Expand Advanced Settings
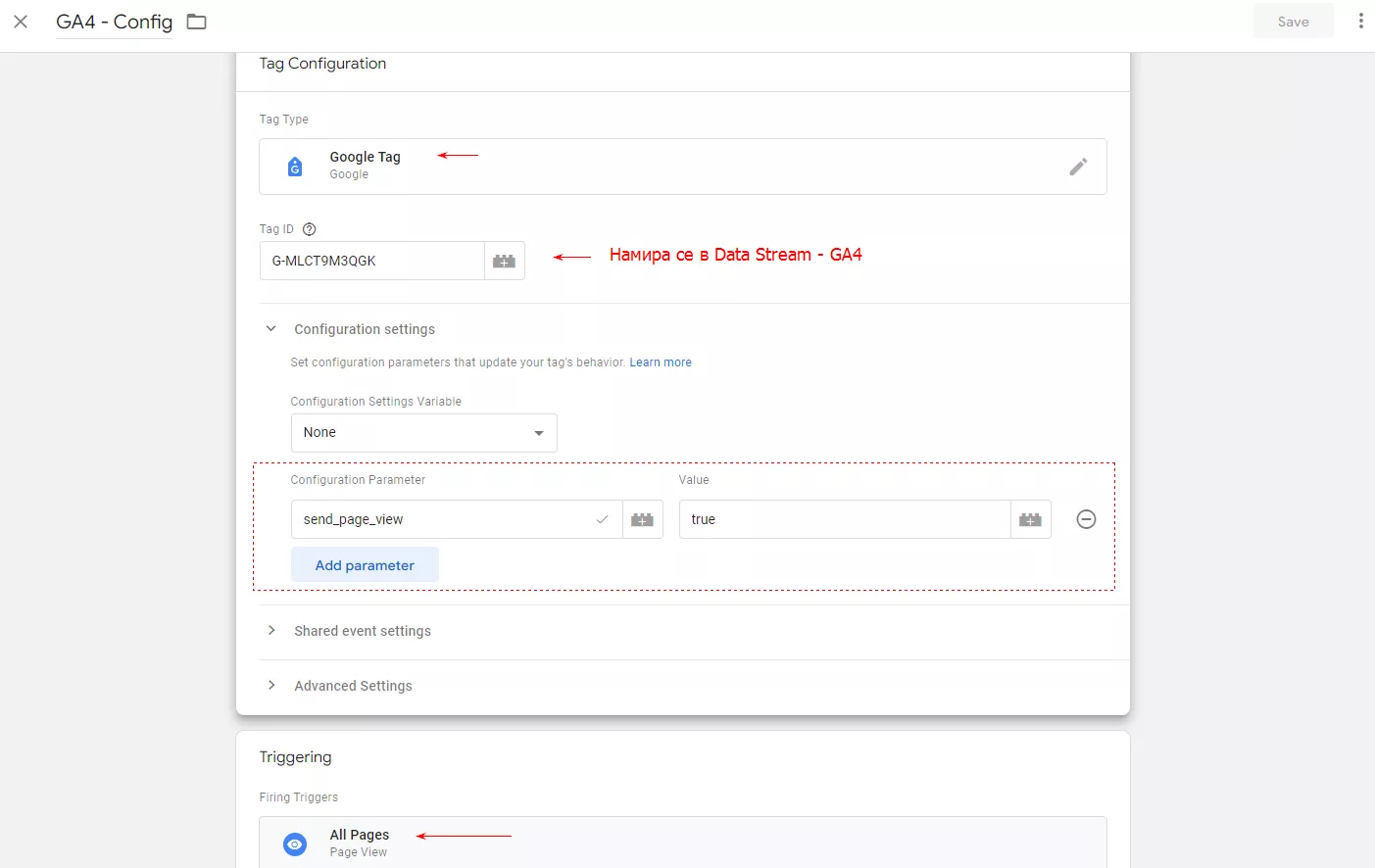 271,686
